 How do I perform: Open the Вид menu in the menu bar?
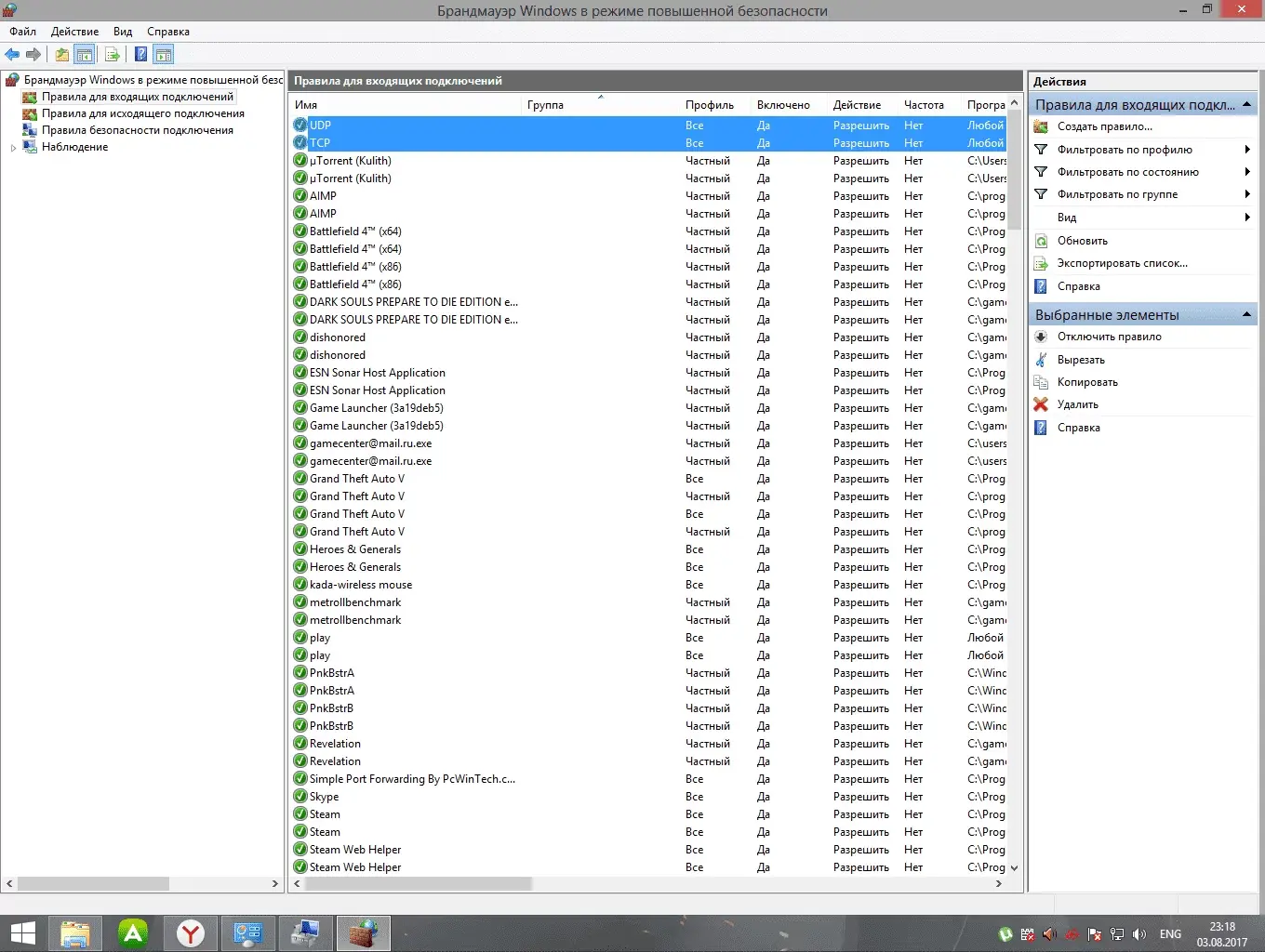pyautogui.click(x=123, y=32)
